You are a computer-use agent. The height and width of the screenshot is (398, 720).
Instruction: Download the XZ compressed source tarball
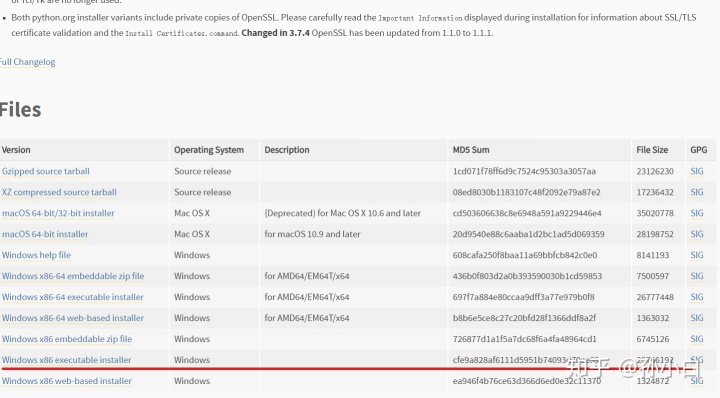pos(59,192)
